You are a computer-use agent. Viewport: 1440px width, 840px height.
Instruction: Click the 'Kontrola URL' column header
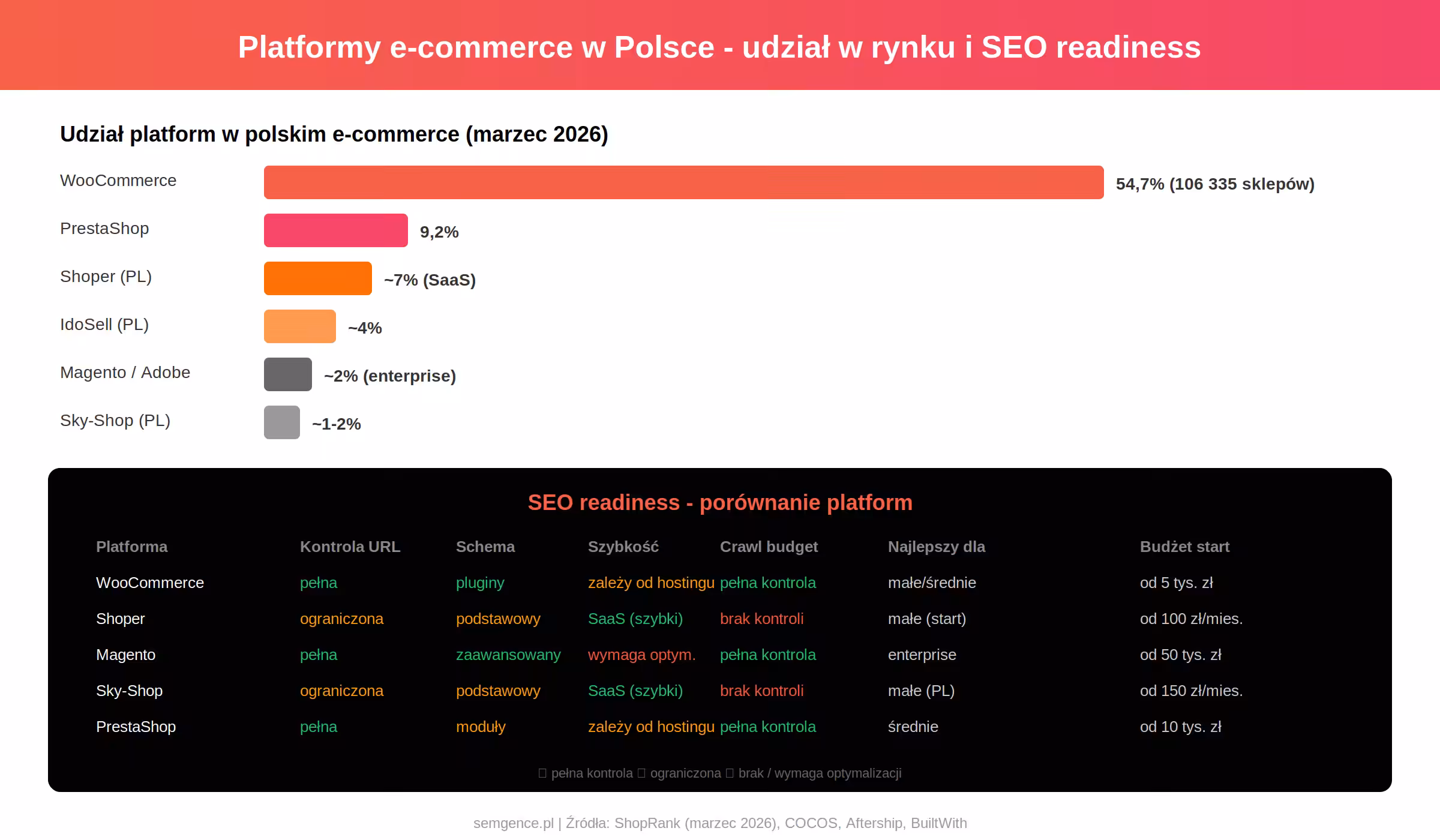coord(350,547)
